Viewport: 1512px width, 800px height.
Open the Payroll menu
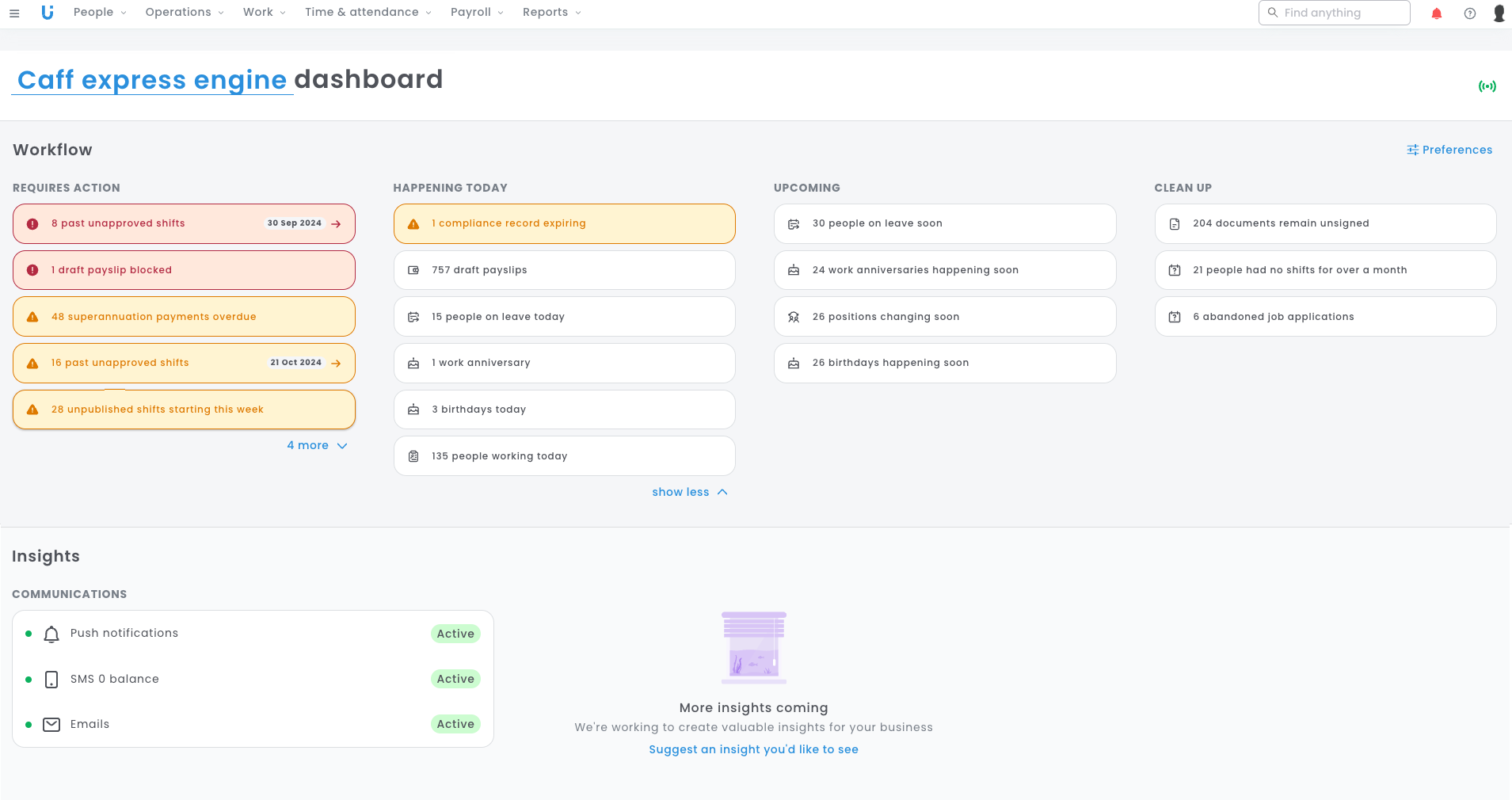[x=477, y=13]
